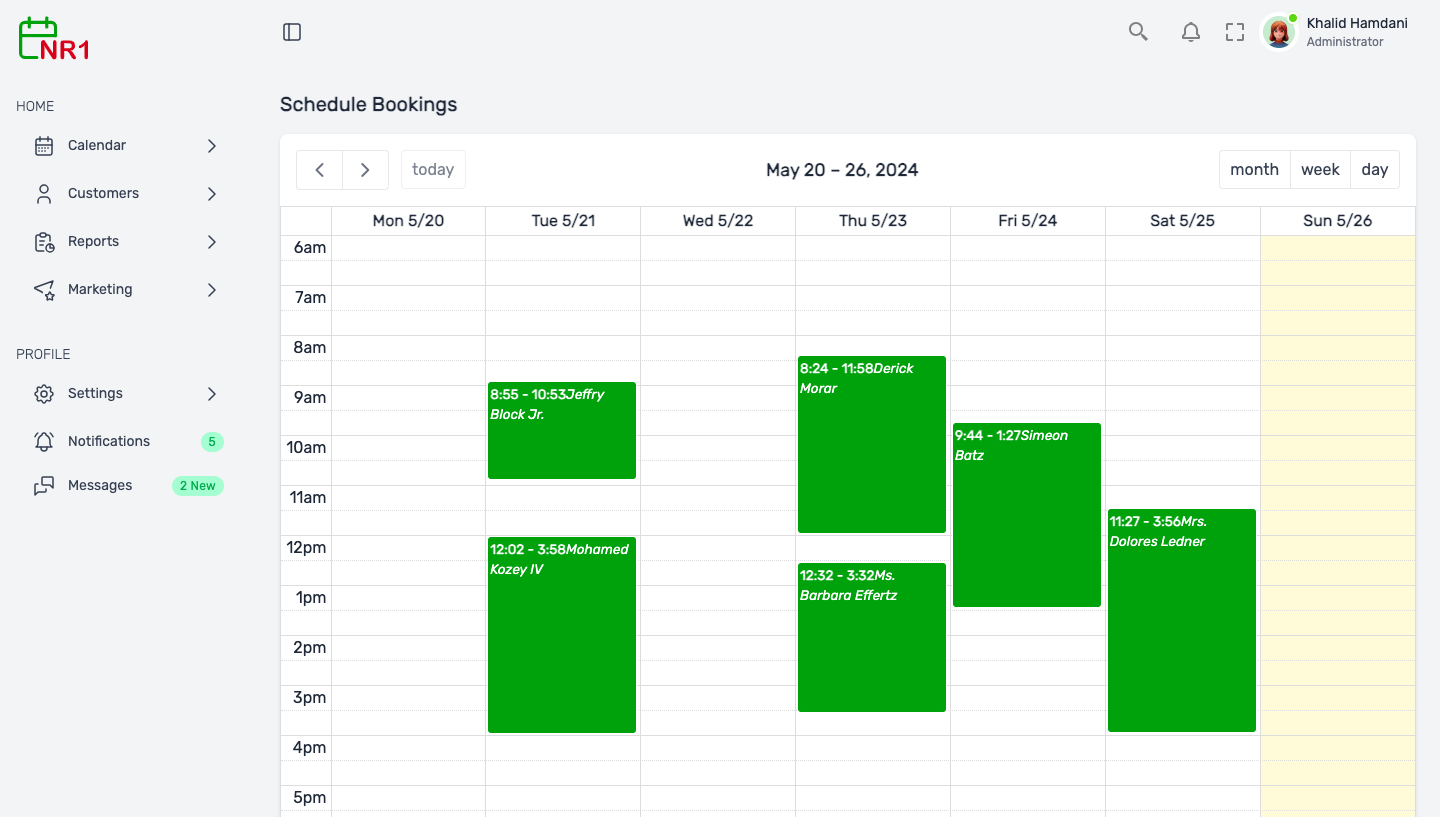
Task: Open Mohamed Kozey IV booking event
Action: pyautogui.click(x=561, y=635)
